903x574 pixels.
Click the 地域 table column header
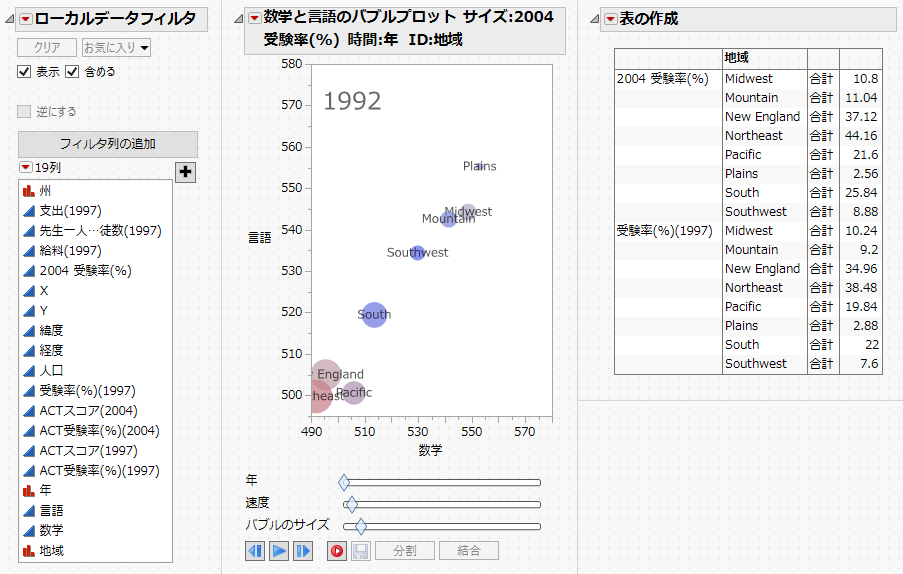(x=737, y=58)
